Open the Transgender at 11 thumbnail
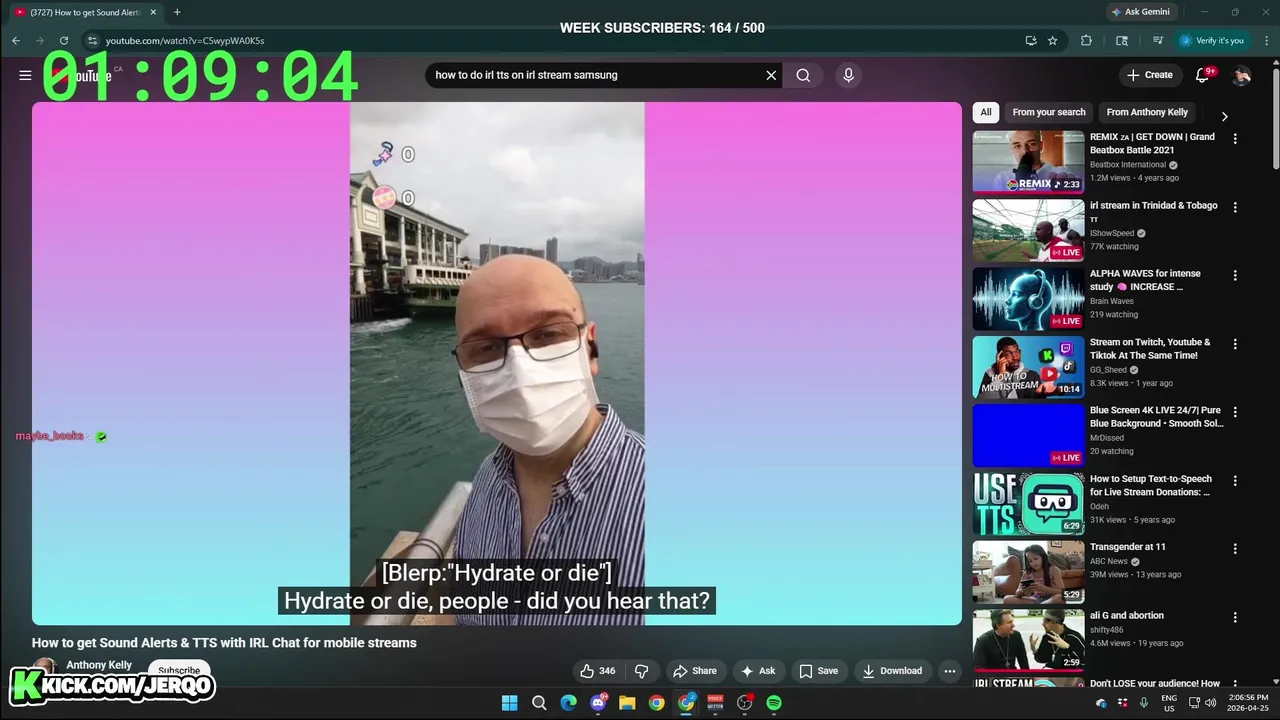This screenshot has width=1280, height=720. [1028, 571]
